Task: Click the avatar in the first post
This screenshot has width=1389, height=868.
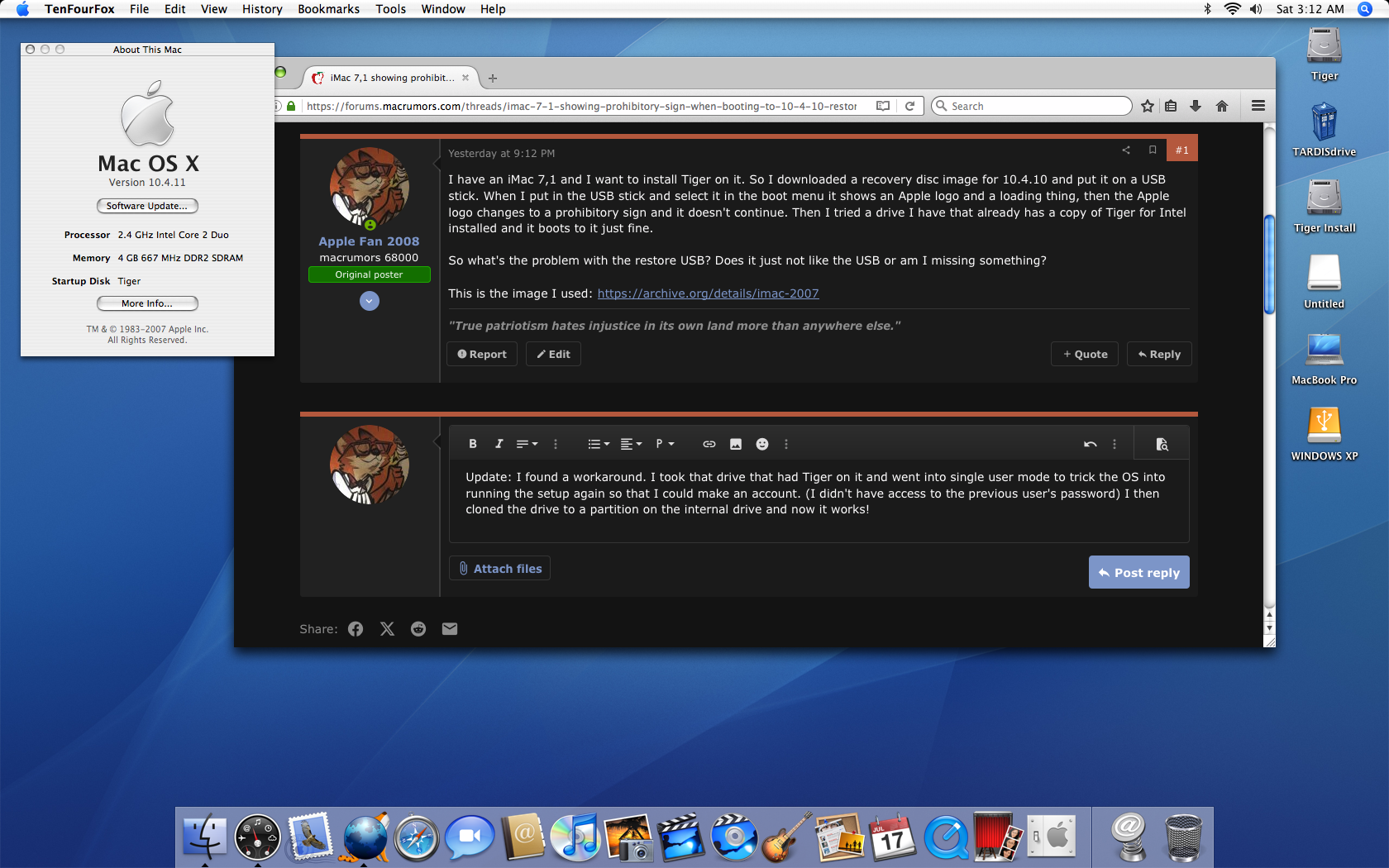Action: [x=370, y=188]
